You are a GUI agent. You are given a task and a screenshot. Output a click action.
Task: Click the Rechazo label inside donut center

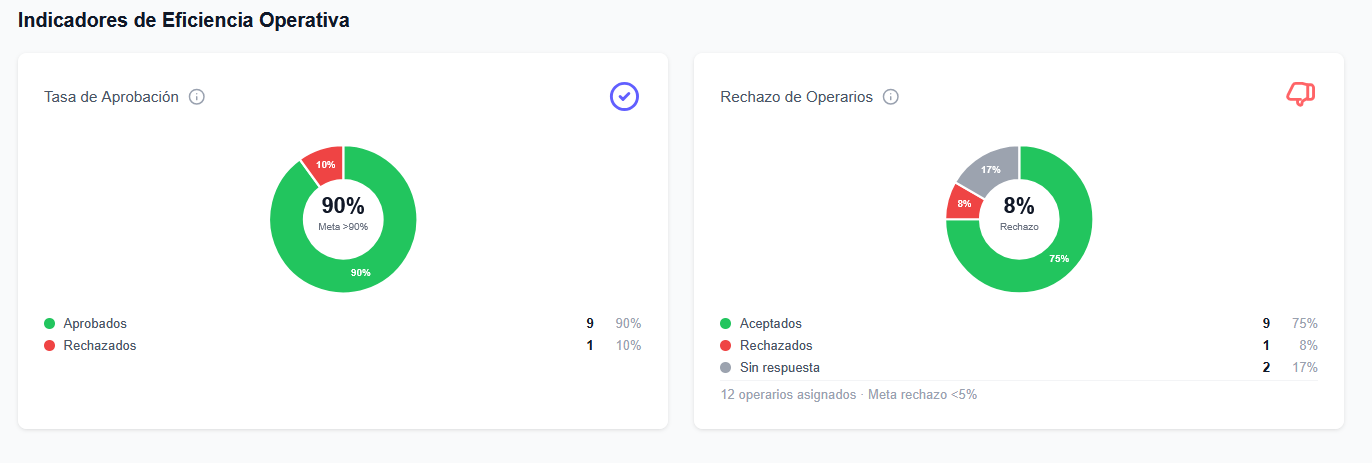[1019, 227]
